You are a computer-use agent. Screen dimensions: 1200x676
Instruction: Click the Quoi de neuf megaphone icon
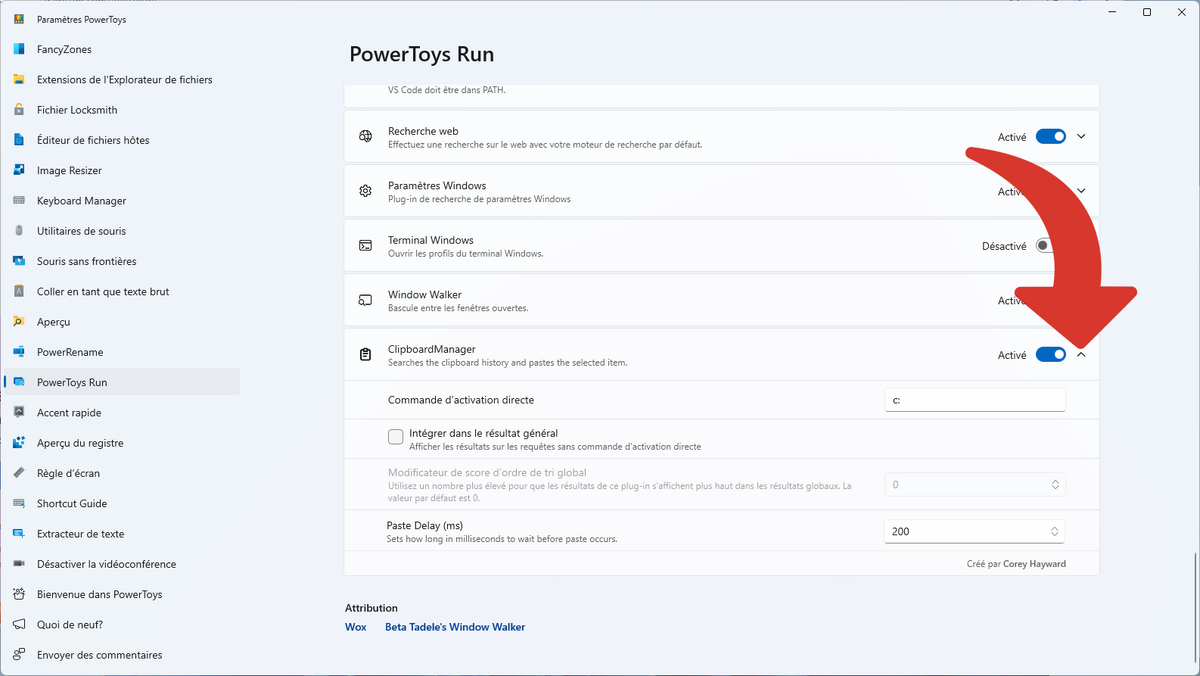click(x=19, y=624)
